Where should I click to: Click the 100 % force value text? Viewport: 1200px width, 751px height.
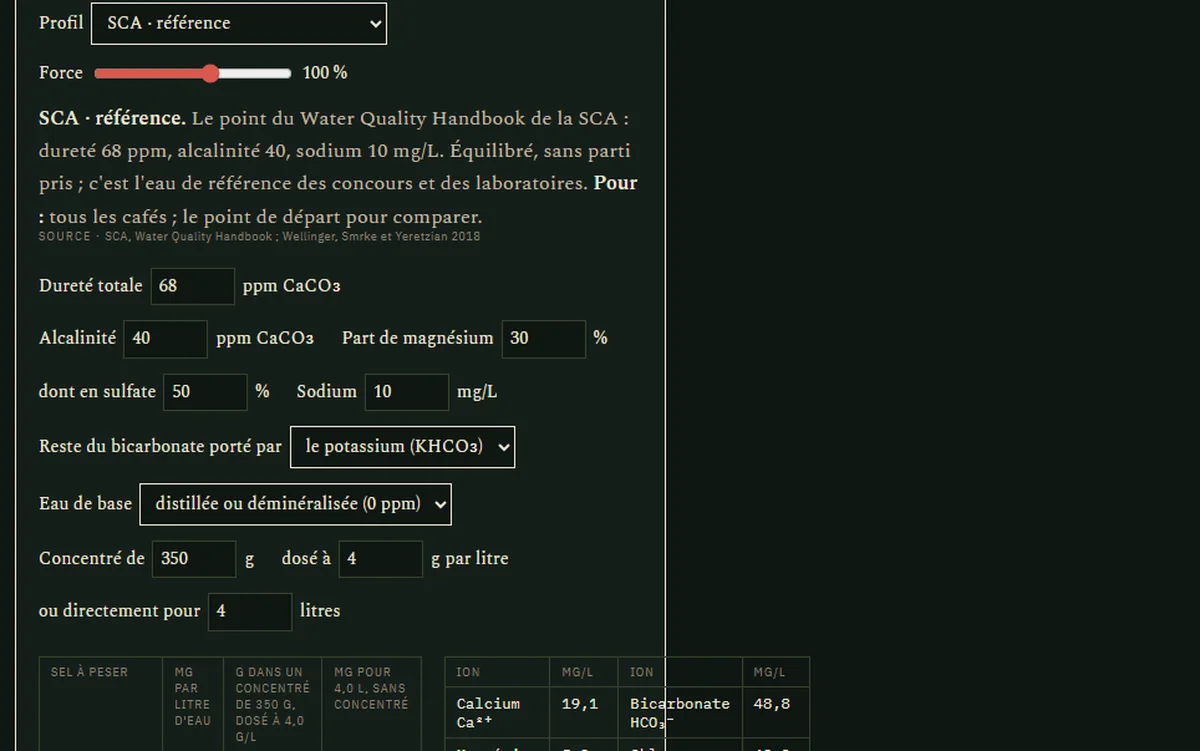325,73
